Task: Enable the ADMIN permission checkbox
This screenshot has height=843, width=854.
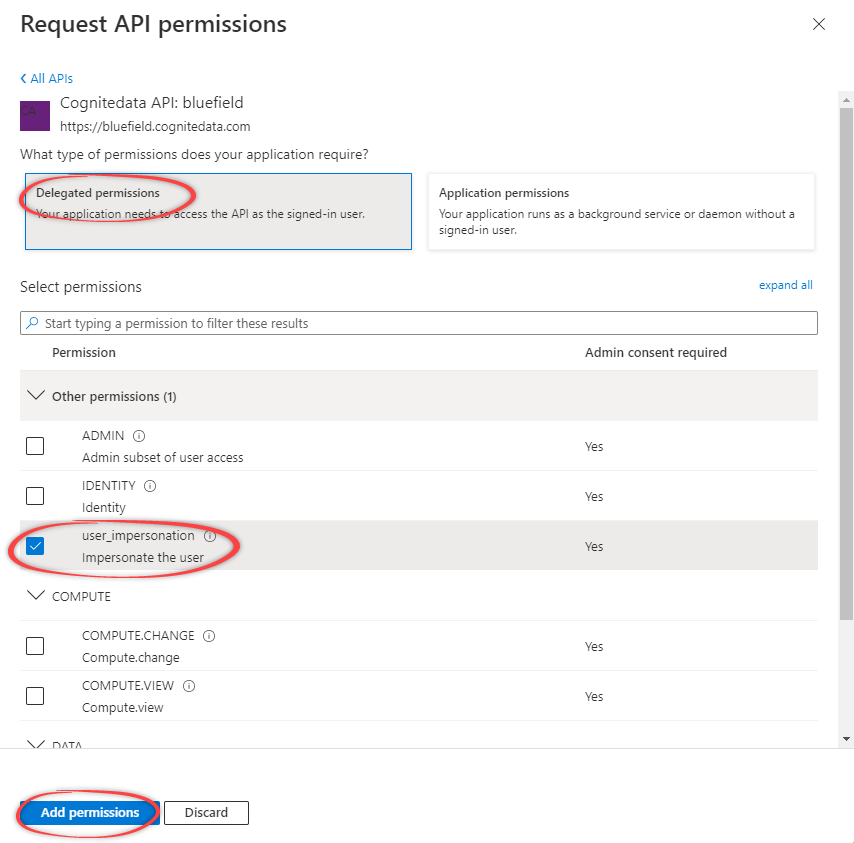Action: pos(35,446)
